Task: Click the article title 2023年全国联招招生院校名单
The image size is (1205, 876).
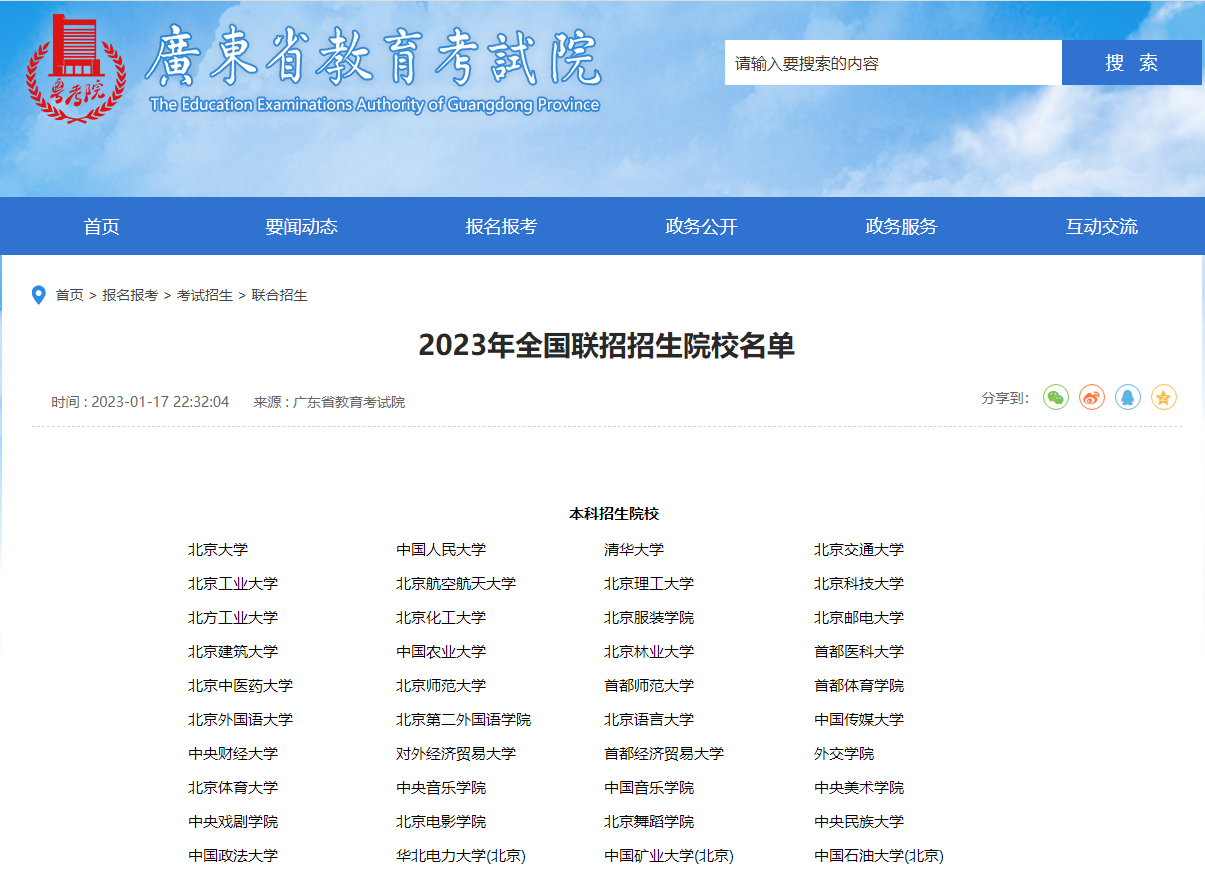Action: [x=607, y=345]
